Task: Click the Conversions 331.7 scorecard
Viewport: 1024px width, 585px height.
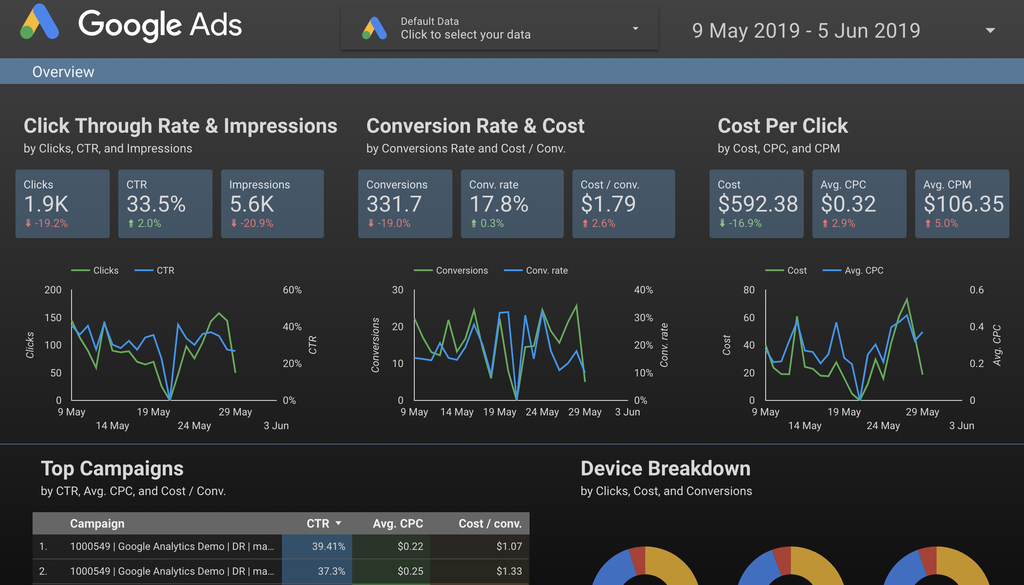Action: click(406, 204)
